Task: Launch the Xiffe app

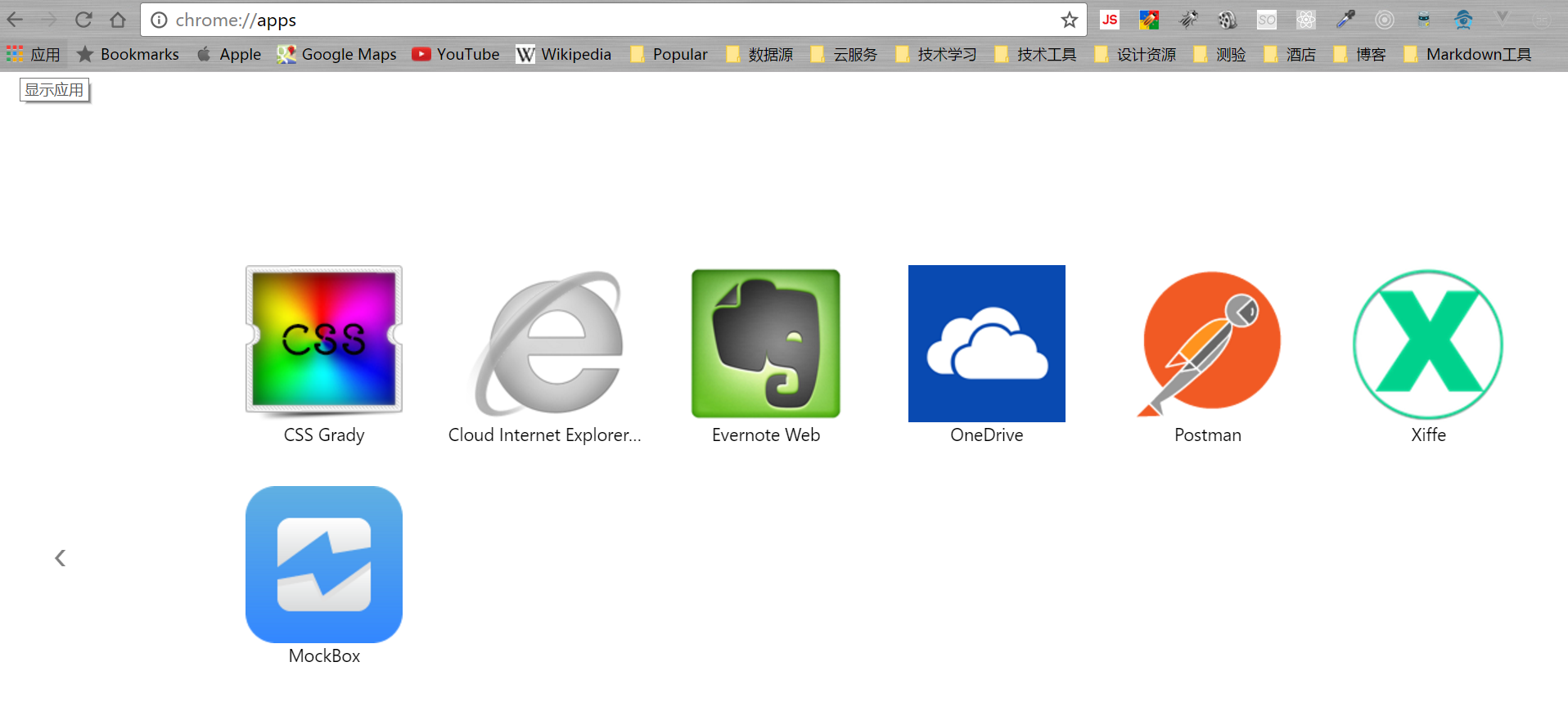Action: [1428, 344]
